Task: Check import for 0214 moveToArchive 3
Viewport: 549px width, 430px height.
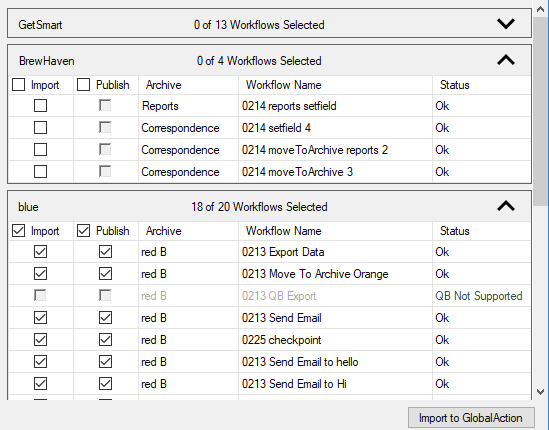Action: [40, 172]
